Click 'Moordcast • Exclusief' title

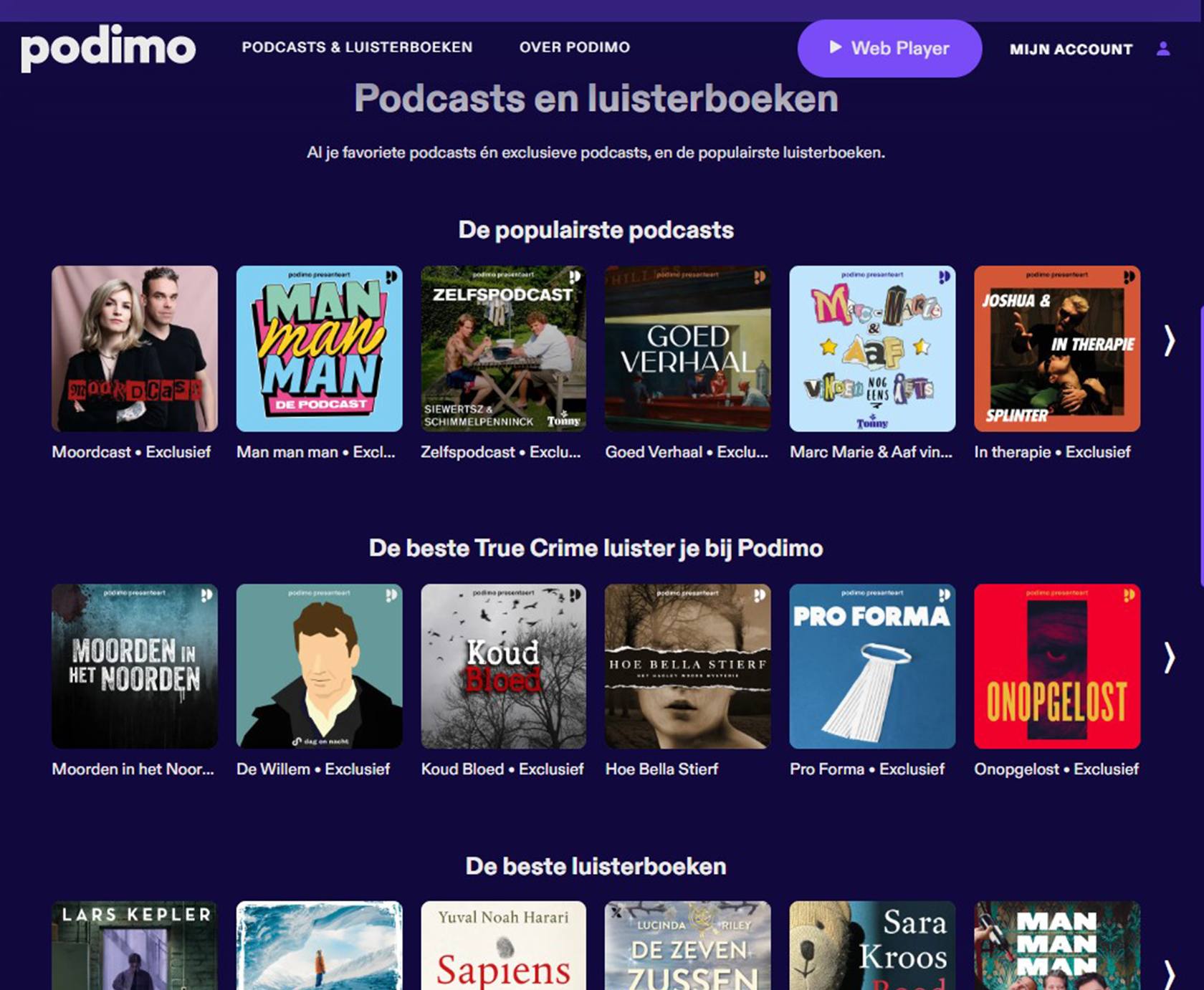(x=131, y=452)
